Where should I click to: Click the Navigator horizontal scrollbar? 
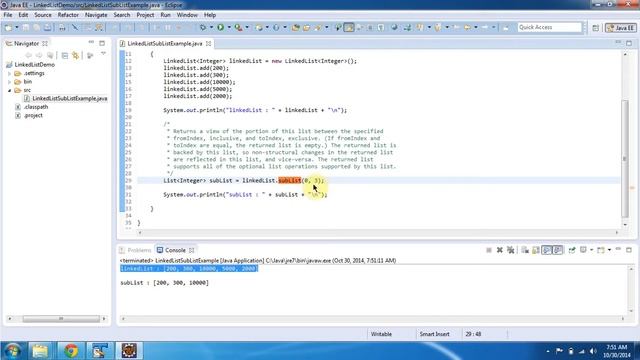tap(61, 318)
